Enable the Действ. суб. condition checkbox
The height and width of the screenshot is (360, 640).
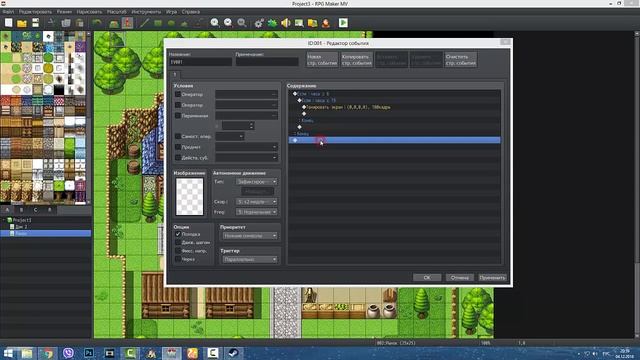(178, 157)
